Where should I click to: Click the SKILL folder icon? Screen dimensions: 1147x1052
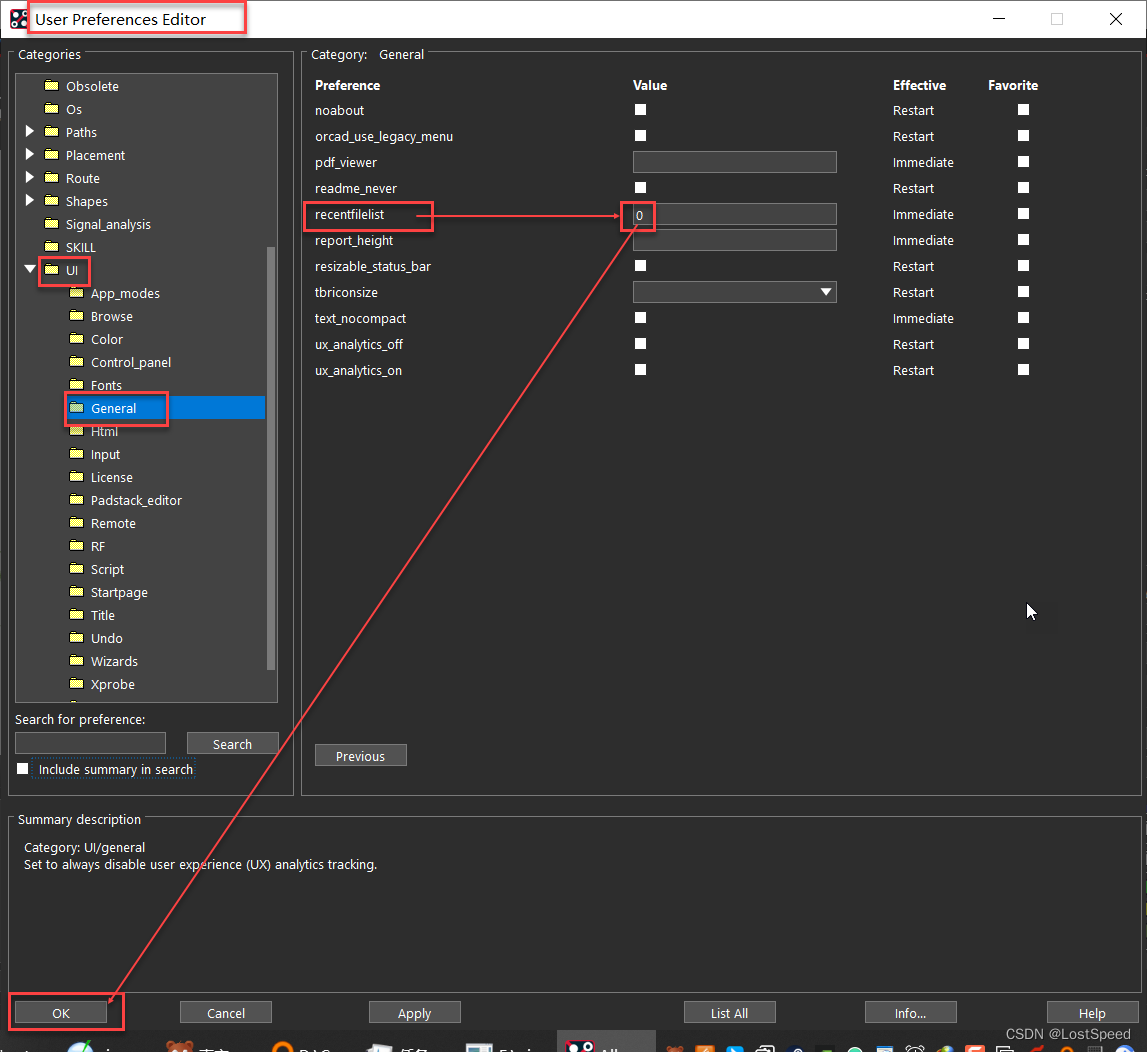51,247
